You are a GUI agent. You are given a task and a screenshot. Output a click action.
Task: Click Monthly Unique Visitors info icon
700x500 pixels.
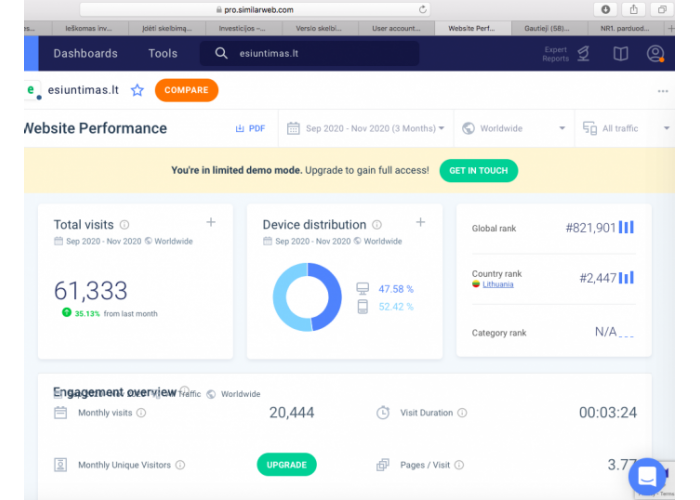click(x=180, y=465)
